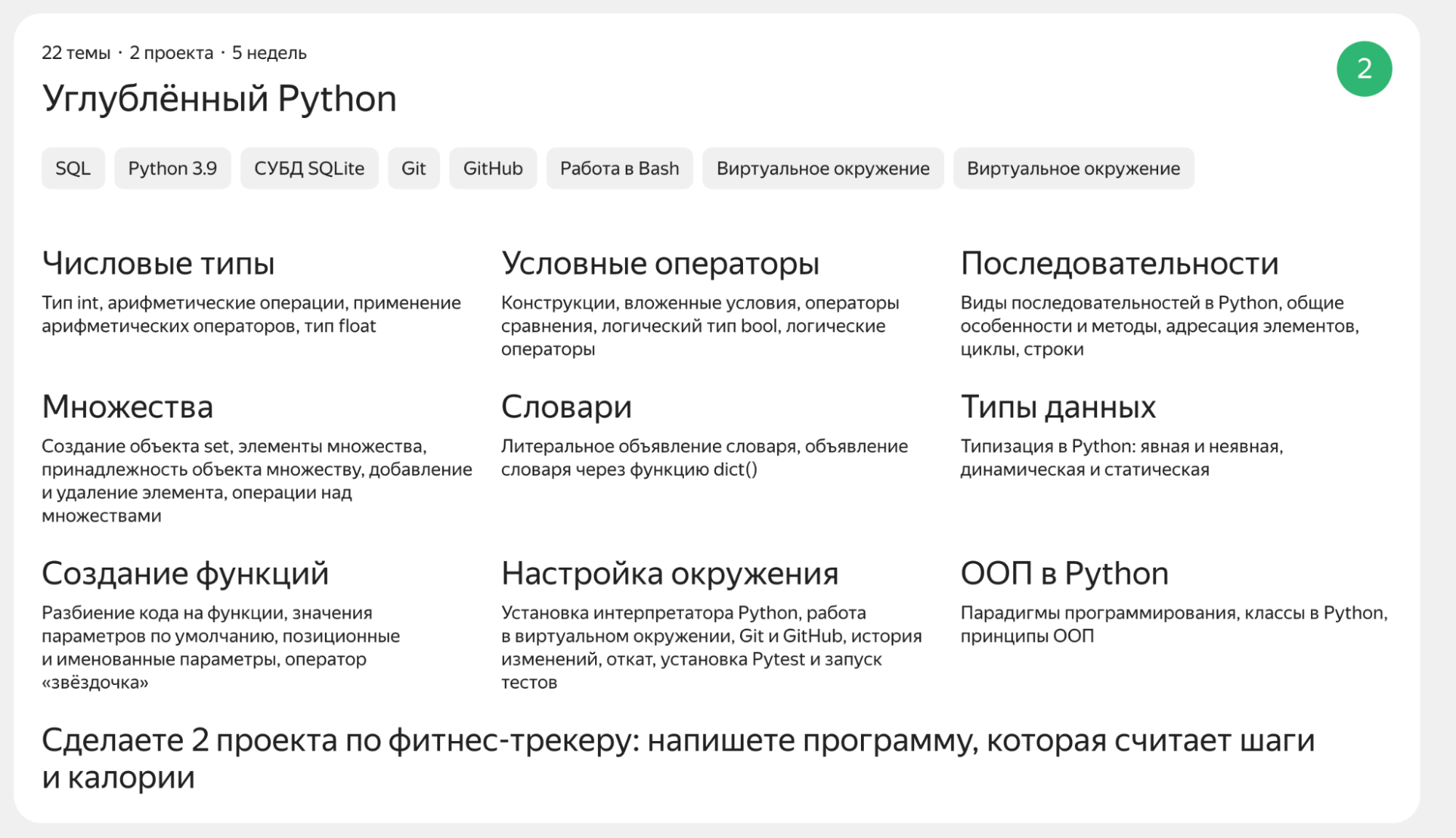Open the Числовые типы topic
The image size is (1456, 838).
[x=159, y=264]
